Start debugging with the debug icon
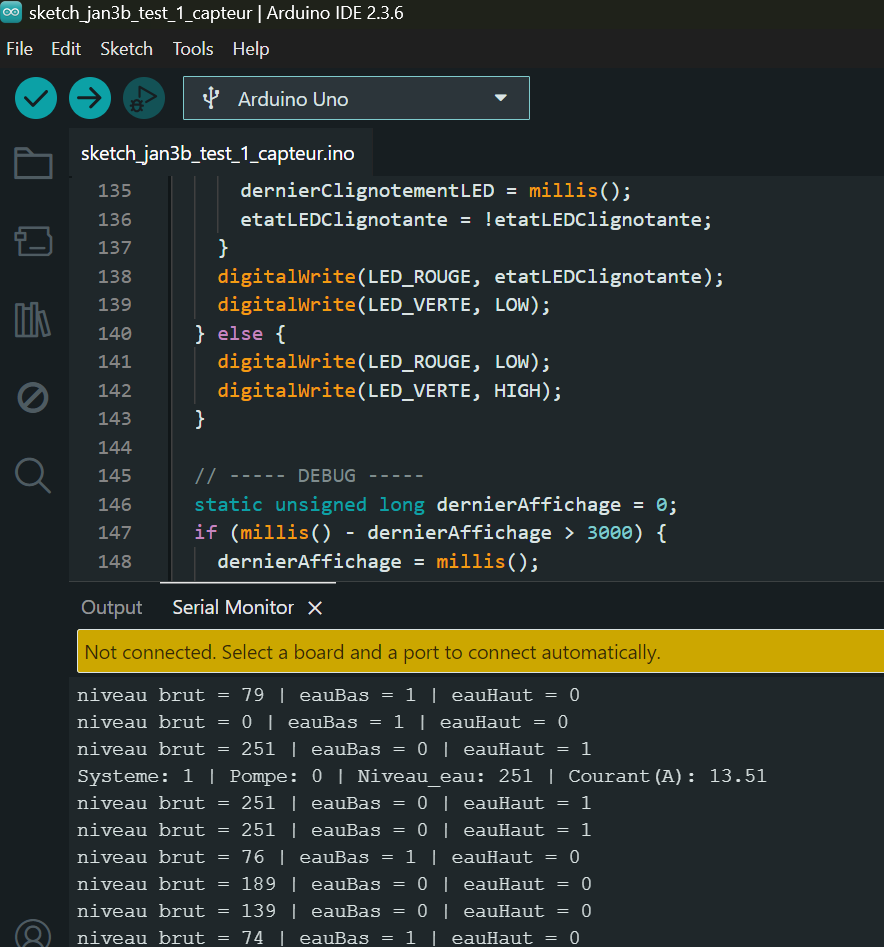The height and width of the screenshot is (947, 884). (x=144, y=98)
